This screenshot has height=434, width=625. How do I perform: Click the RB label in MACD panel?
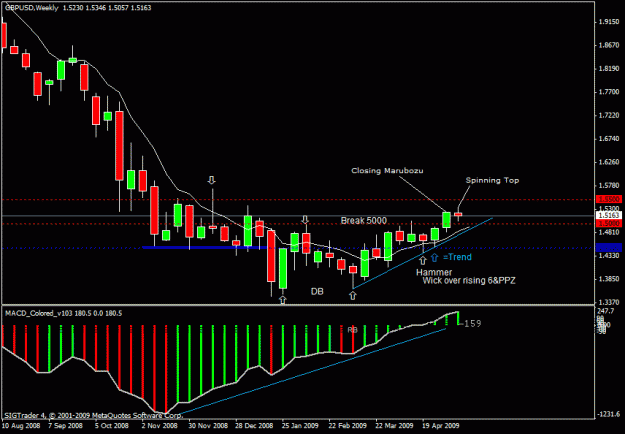point(352,330)
